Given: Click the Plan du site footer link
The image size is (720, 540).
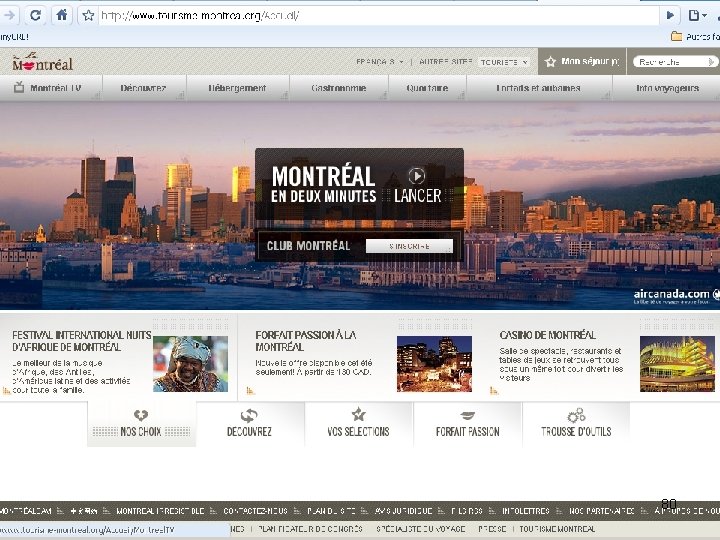Looking at the screenshot, I should (331, 511).
